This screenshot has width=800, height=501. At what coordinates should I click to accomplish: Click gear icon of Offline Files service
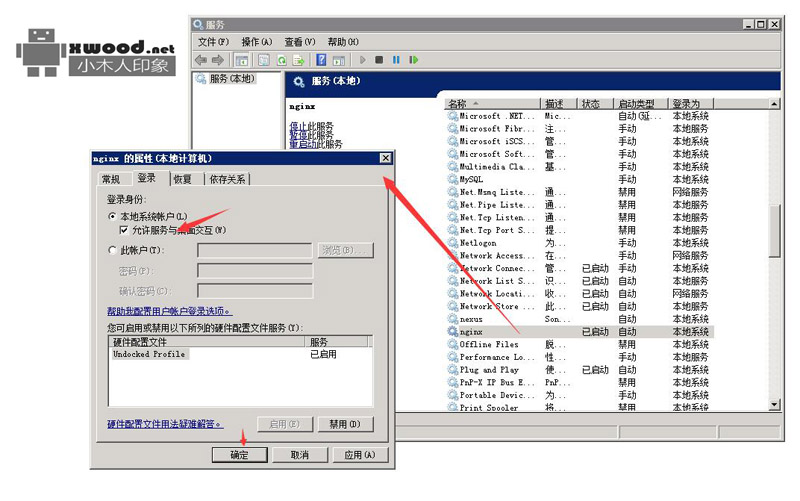point(453,344)
